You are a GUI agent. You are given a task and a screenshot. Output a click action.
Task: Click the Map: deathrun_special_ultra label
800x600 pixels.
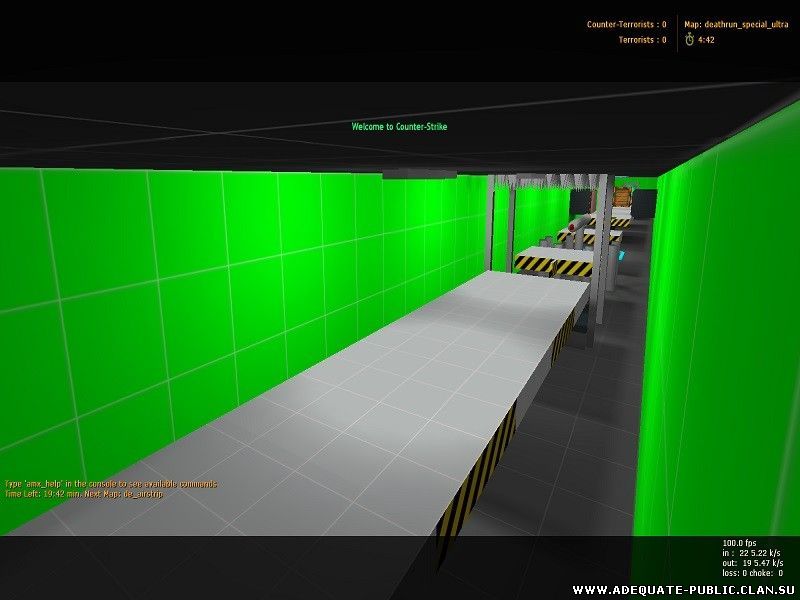pos(736,24)
